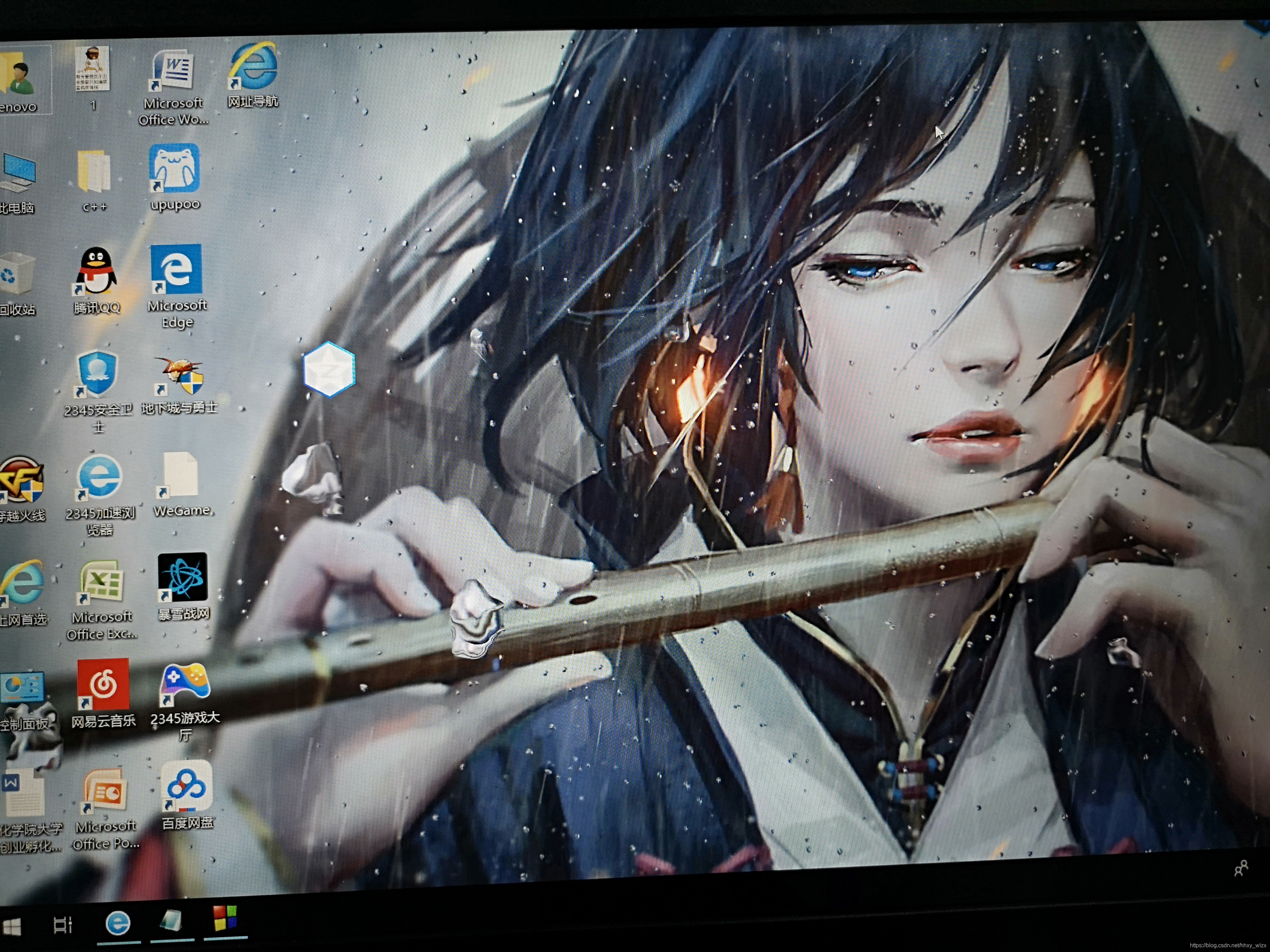Click the Windows Start button
This screenshot has width=1270, height=952.
[x=11, y=926]
